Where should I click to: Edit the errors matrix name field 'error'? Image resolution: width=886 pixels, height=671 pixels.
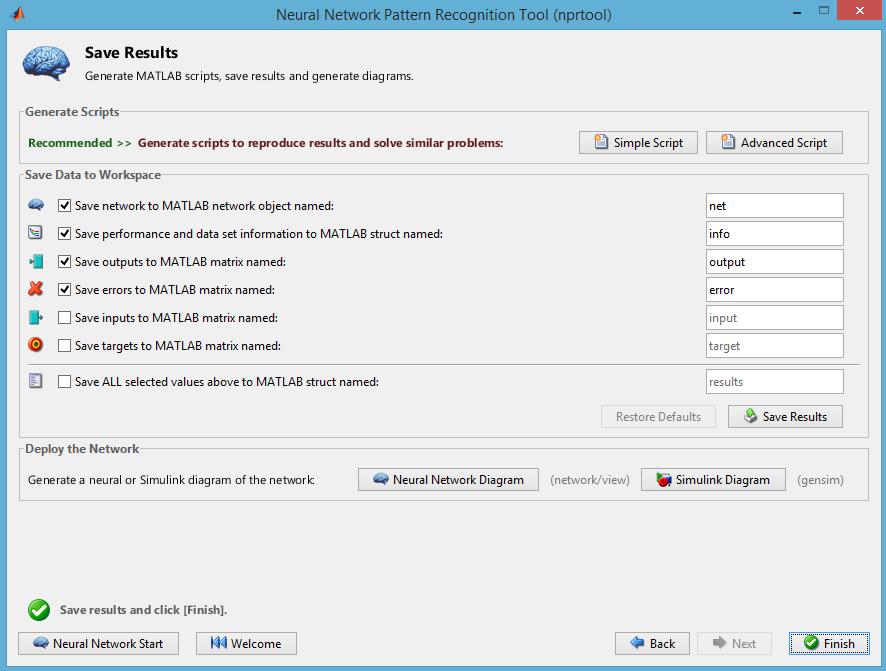point(775,290)
